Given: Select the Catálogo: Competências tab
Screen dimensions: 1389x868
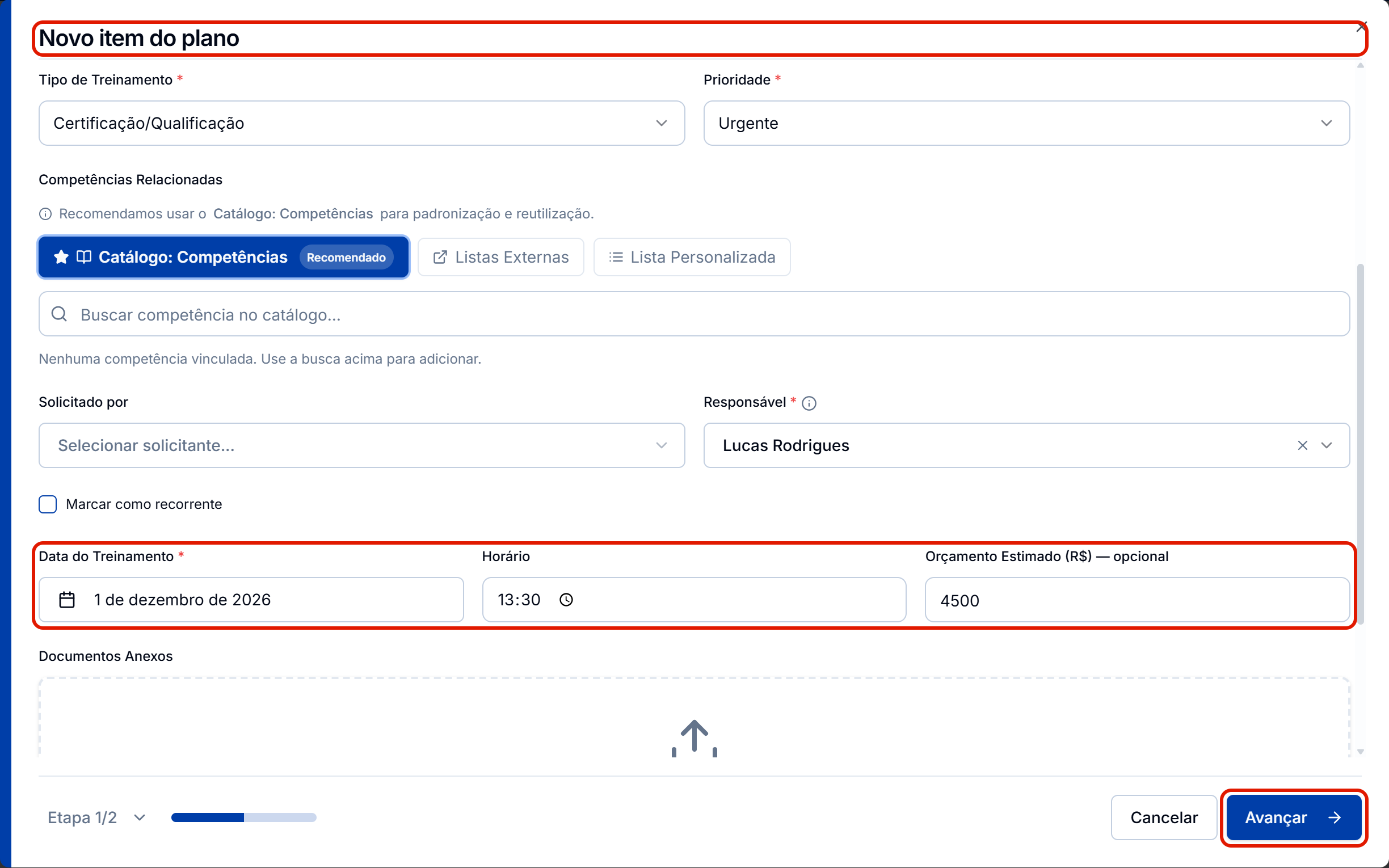Looking at the screenshot, I should (224, 257).
